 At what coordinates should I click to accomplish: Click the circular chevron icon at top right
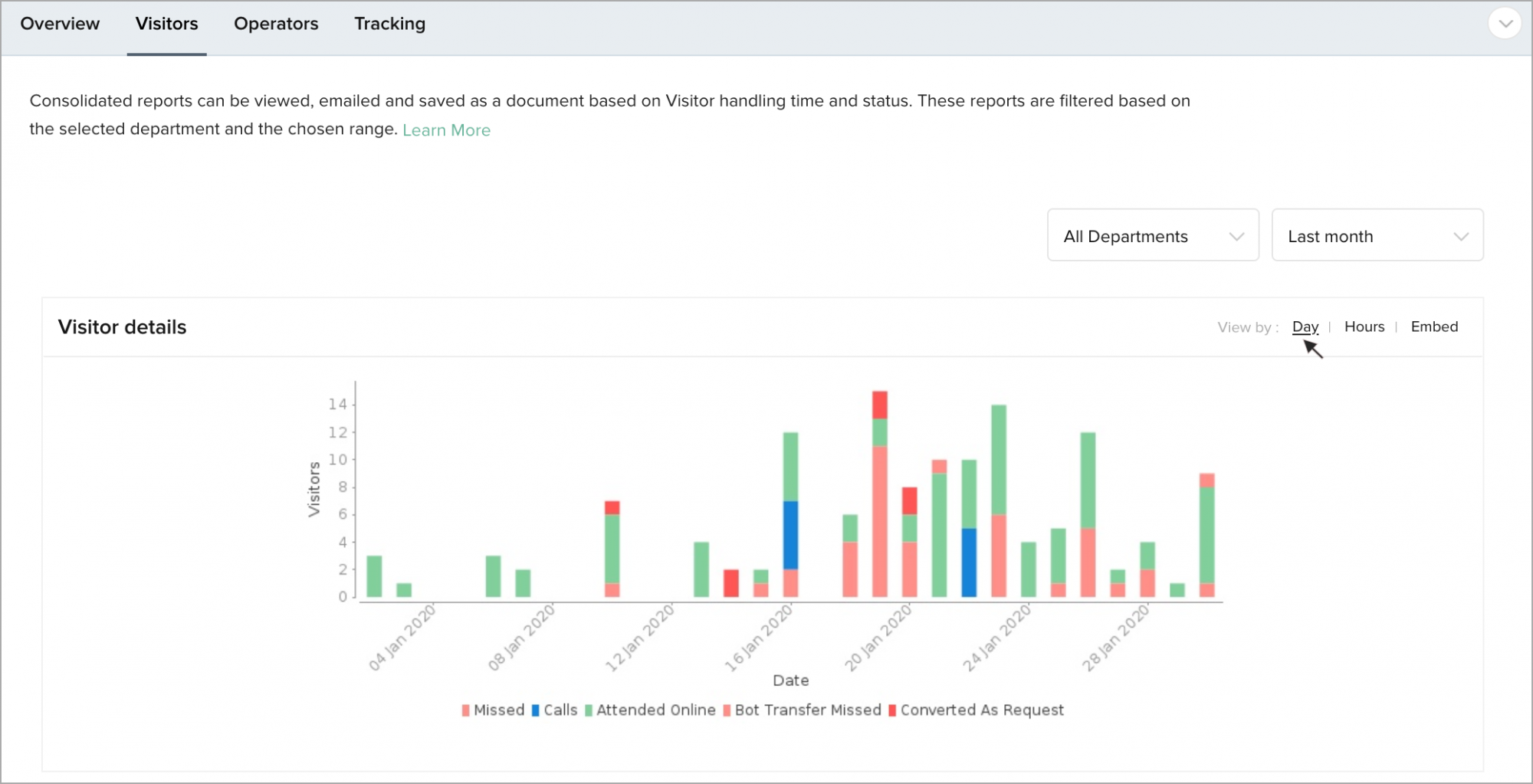pyautogui.click(x=1505, y=23)
